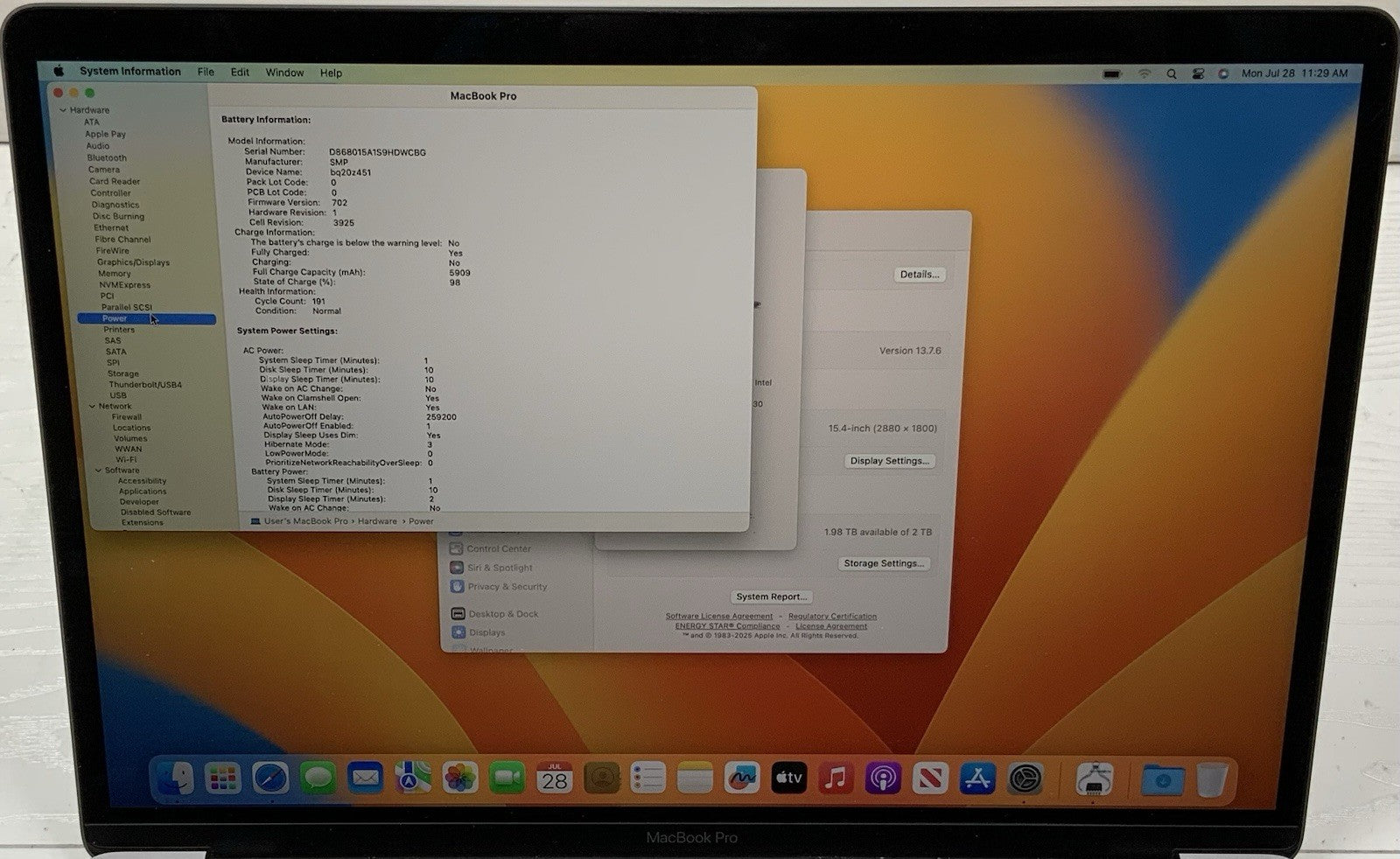The width and height of the screenshot is (1400, 859).
Task: Click the Details... button
Action: coord(920,275)
